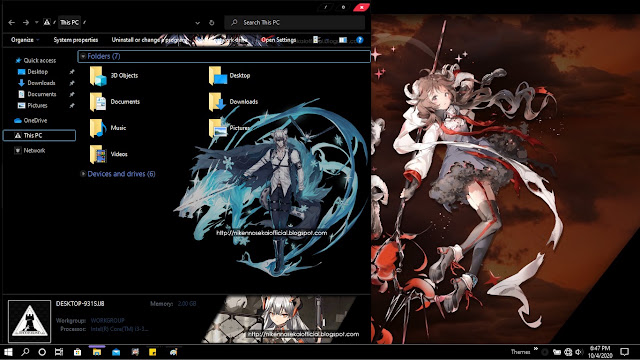Select System properties in the command bar
The image size is (640, 360).
(x=76, y=40)
